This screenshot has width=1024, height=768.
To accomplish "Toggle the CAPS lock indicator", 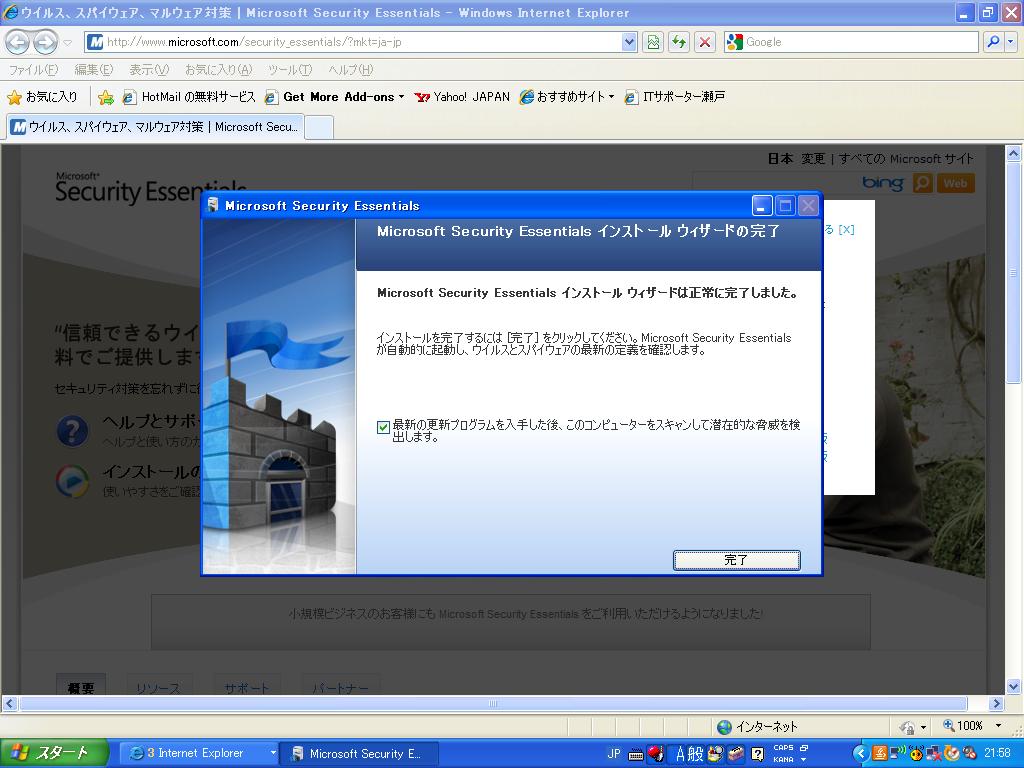I will click(783, 748).
